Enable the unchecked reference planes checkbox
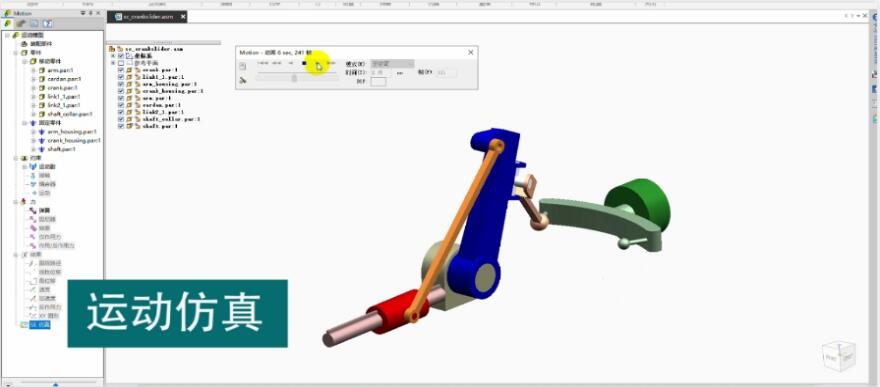 click(121, 63)
